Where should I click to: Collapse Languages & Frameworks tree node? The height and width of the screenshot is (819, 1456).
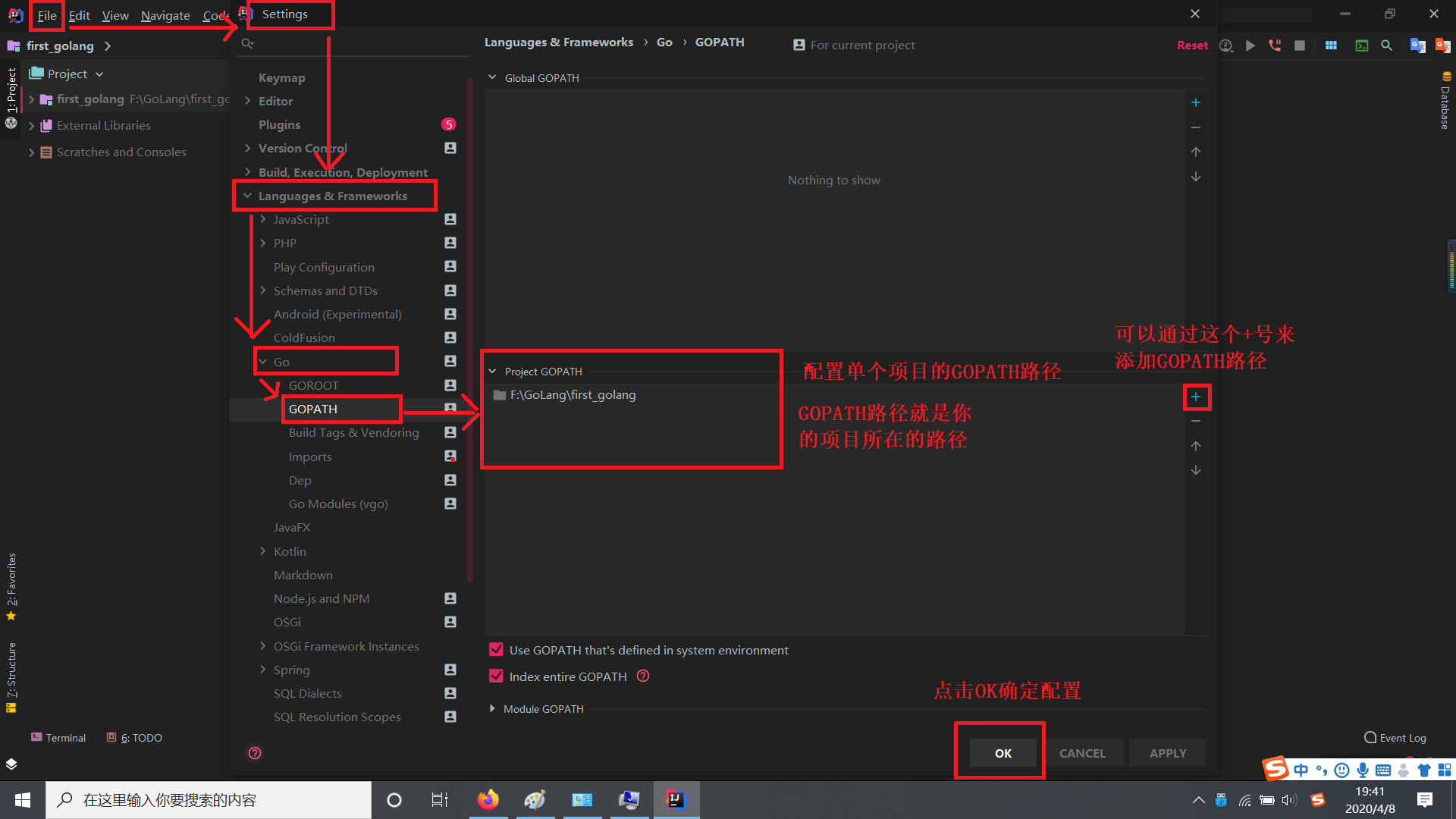tap(247, 196)
